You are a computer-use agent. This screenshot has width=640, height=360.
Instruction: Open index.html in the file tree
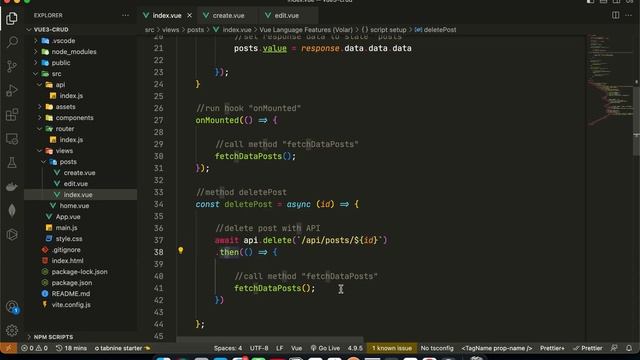click(81, 261)
